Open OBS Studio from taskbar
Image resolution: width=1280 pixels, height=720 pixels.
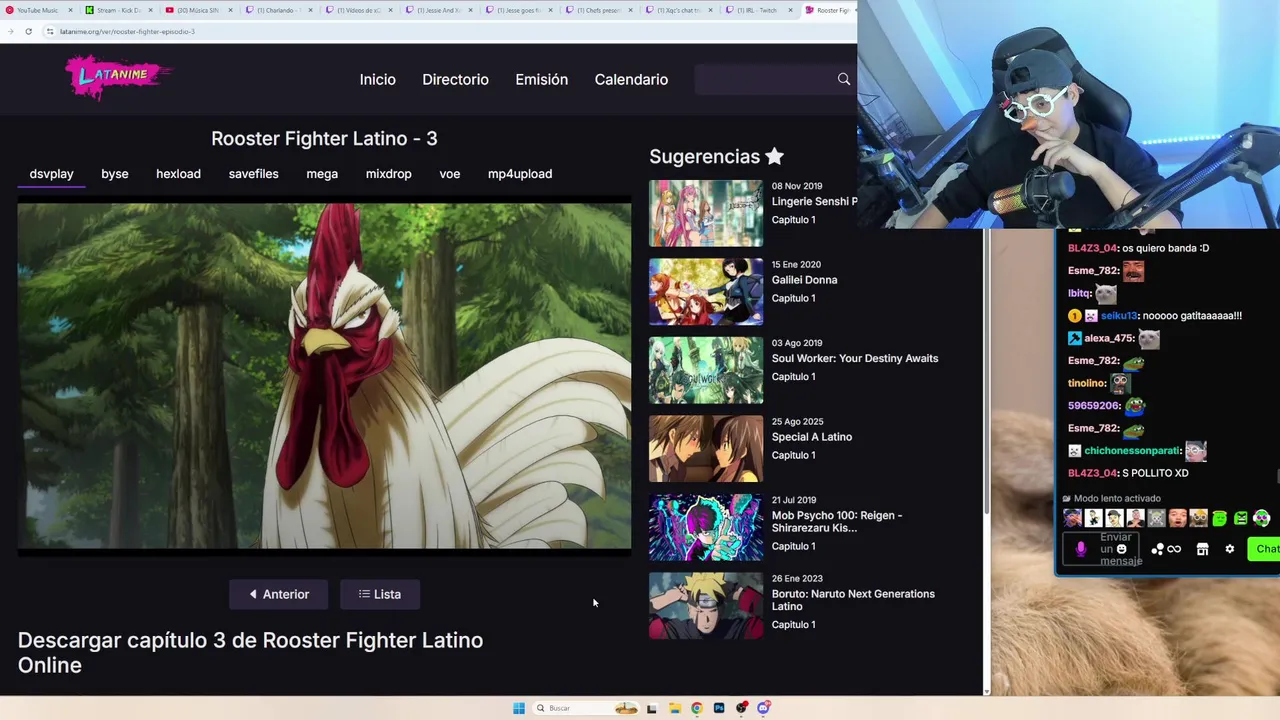coord(741,708)
